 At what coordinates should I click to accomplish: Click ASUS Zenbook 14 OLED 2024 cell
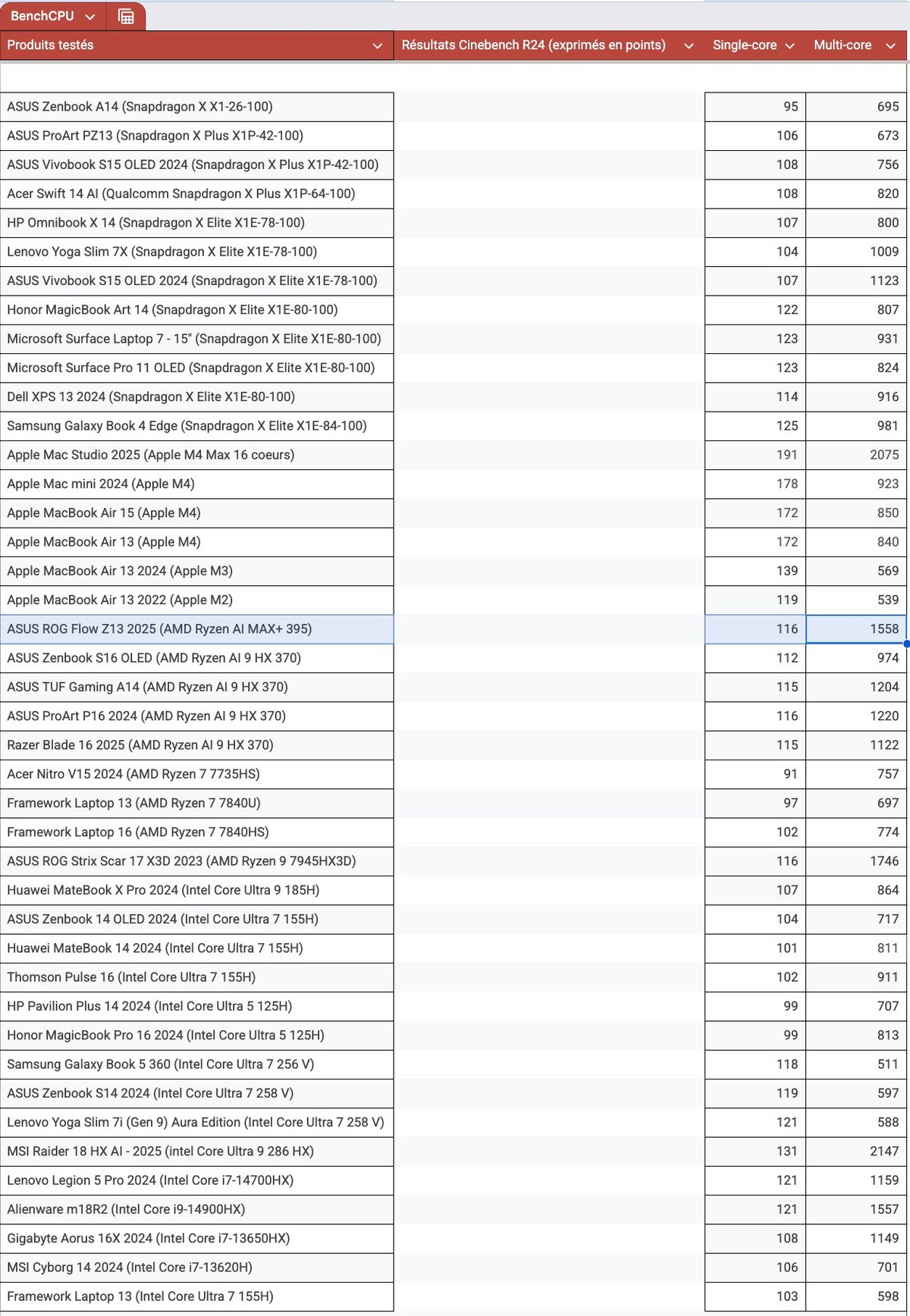(197, 919)
